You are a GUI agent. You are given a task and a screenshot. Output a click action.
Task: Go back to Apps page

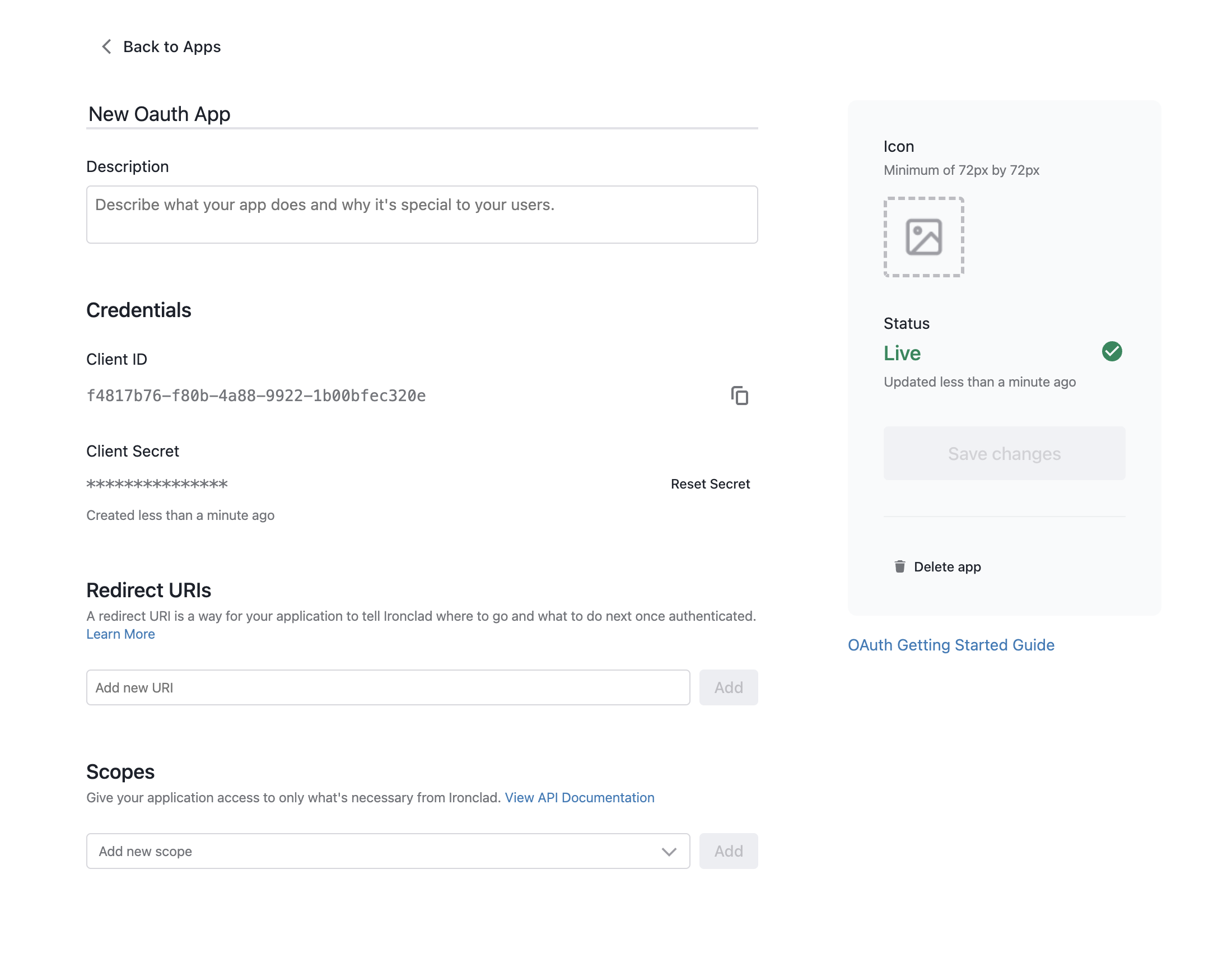171,47
